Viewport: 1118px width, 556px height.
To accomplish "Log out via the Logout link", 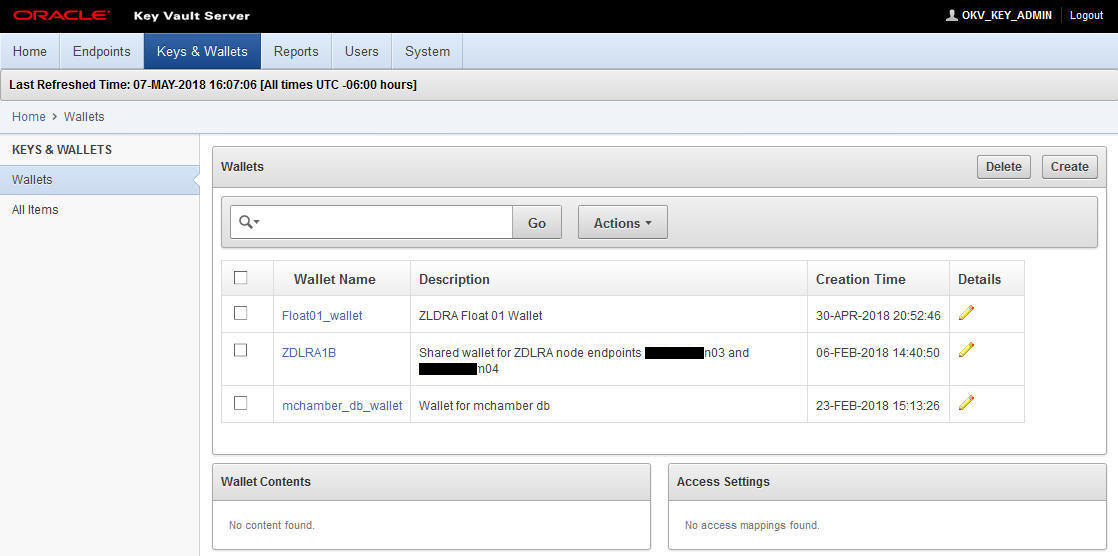I will tap(1086, 15).
